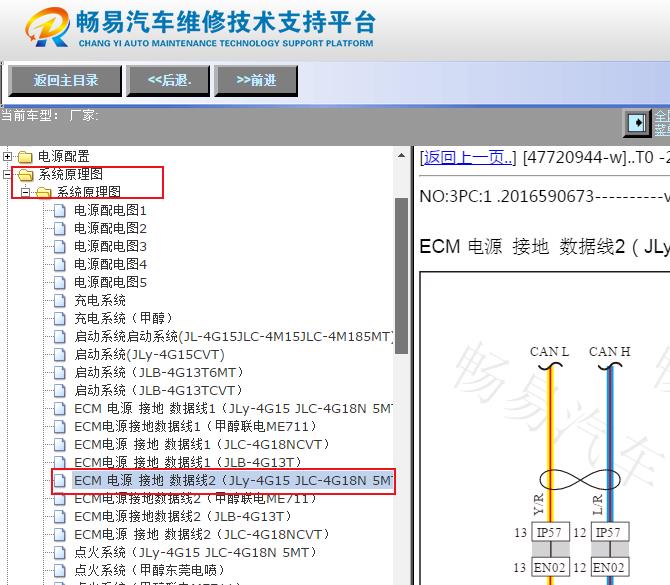Screen dimensions: 670x585
Task: Click document icon beside 充电系统（甲醇）
Action: point(60,318)
